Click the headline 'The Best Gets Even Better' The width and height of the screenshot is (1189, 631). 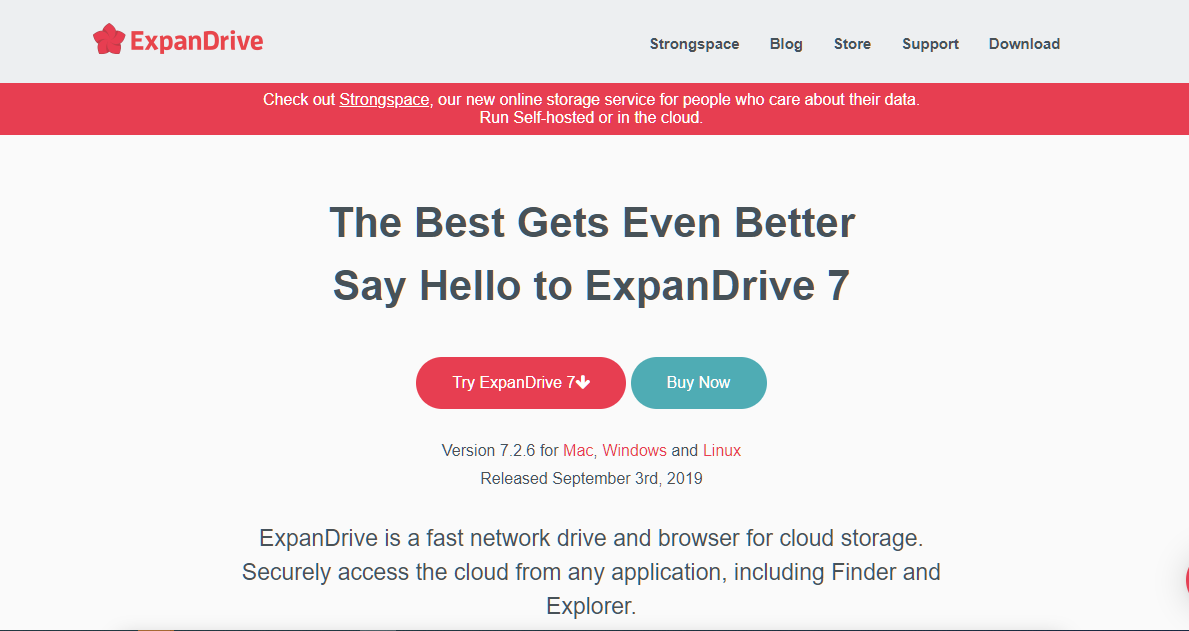(x=592, y=223)
